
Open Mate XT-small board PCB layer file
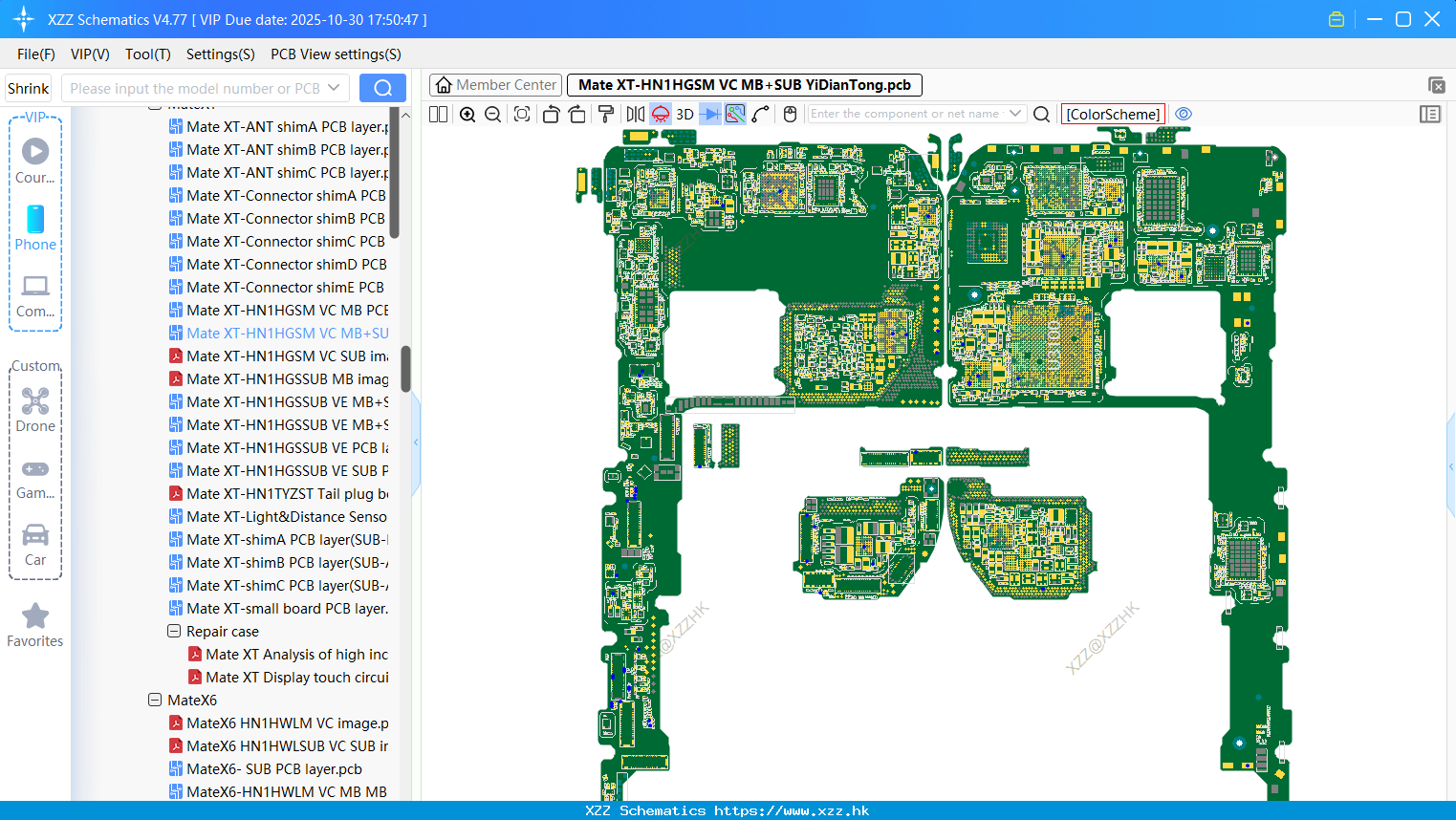pos(278,608)
